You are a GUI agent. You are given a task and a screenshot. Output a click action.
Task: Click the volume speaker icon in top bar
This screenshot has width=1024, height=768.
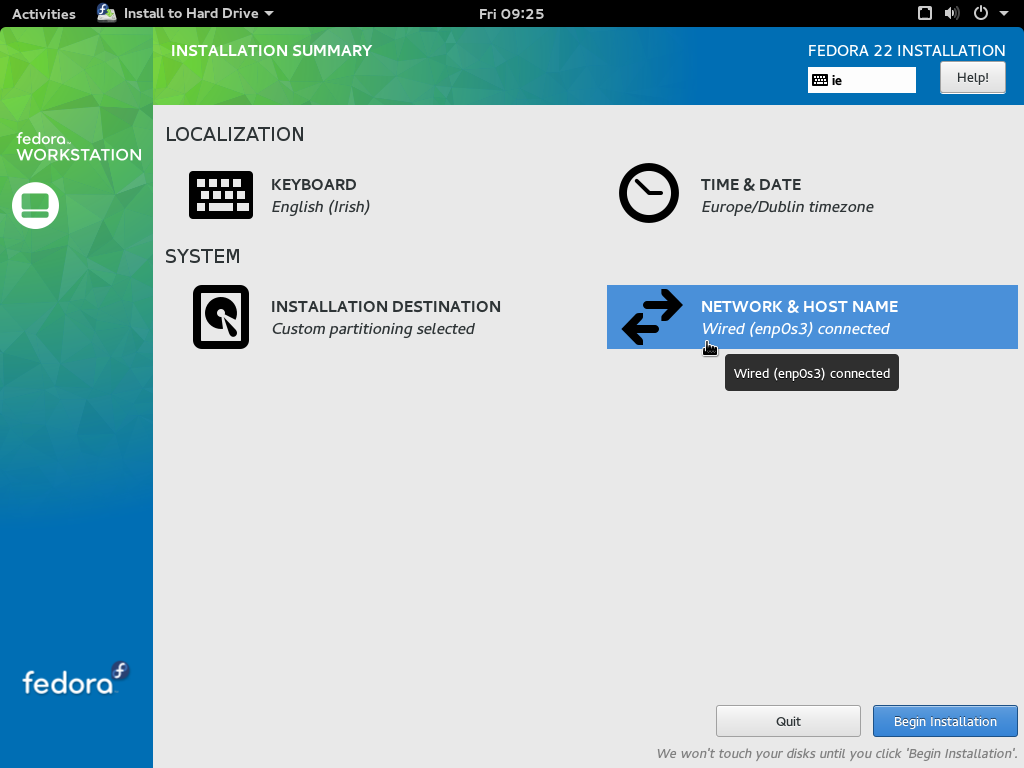(952, 13)
